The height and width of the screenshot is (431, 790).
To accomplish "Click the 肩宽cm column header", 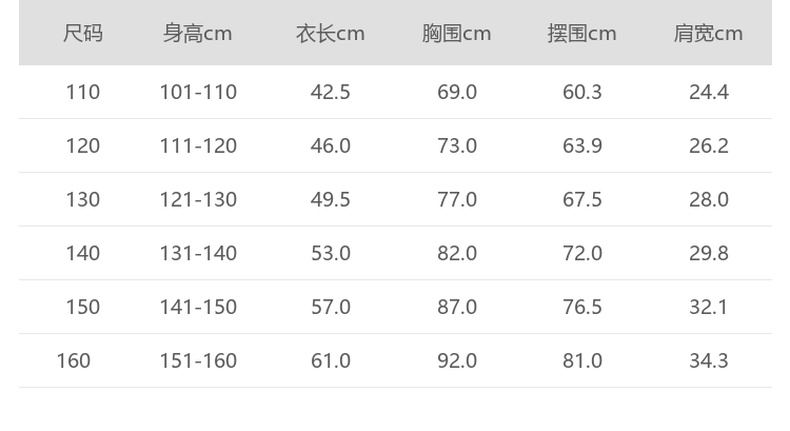I will 708,34.
